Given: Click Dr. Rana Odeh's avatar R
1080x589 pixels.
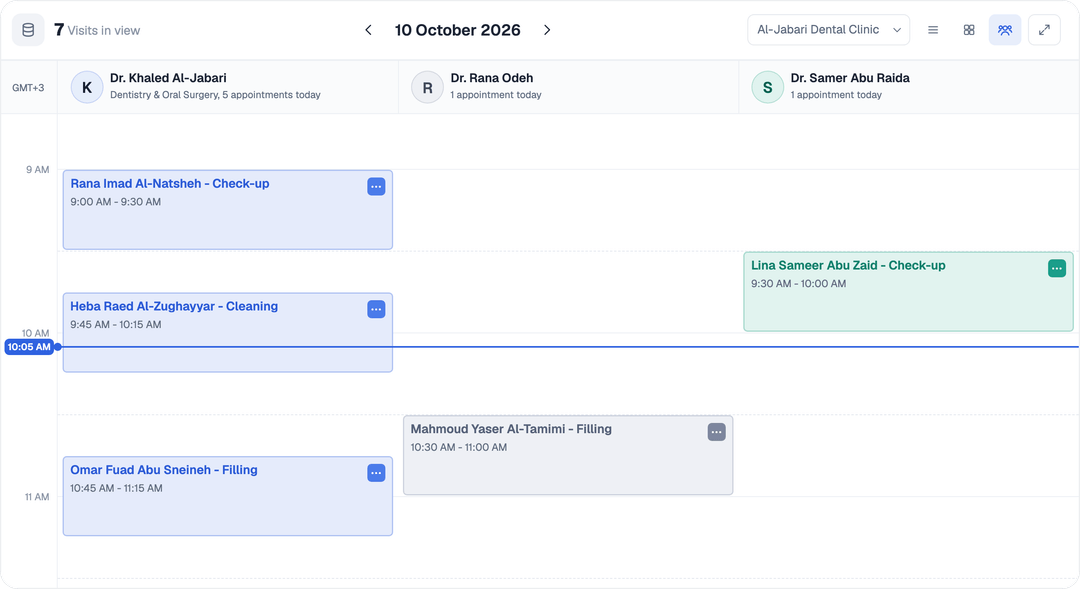Looking at the screenshot, I should coord(427,87).
